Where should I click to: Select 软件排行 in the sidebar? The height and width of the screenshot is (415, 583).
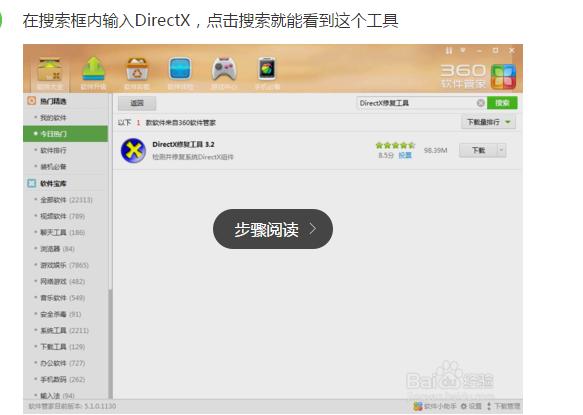click(53, 150)
